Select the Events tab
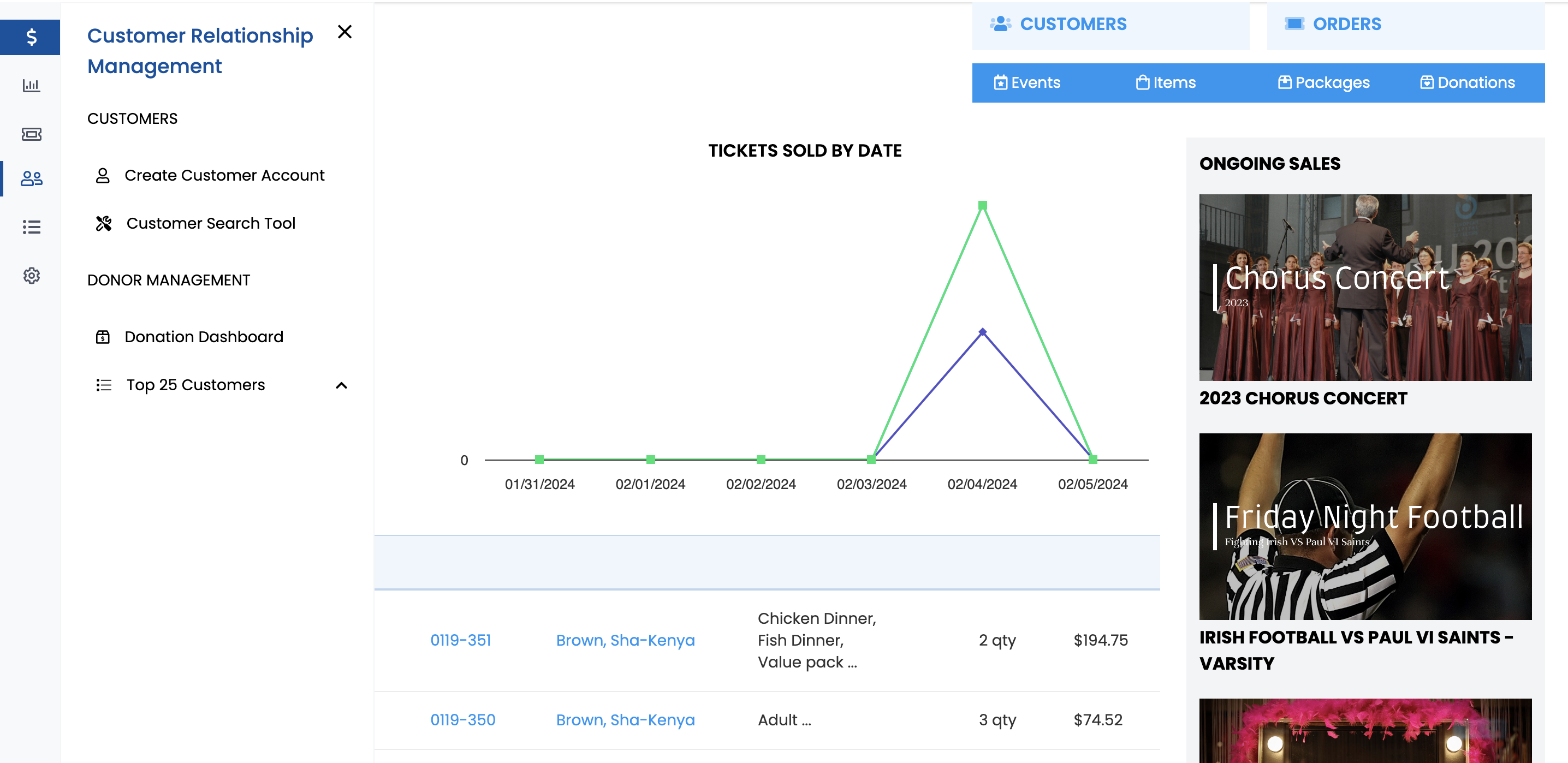This screenshot has width=1568, height=763. 1027,83
